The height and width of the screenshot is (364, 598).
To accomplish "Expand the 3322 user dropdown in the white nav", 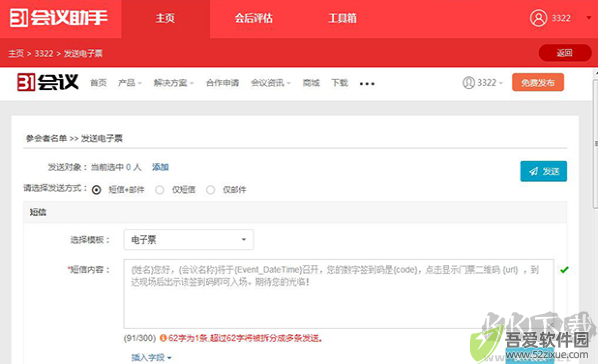I will point(482,82).
